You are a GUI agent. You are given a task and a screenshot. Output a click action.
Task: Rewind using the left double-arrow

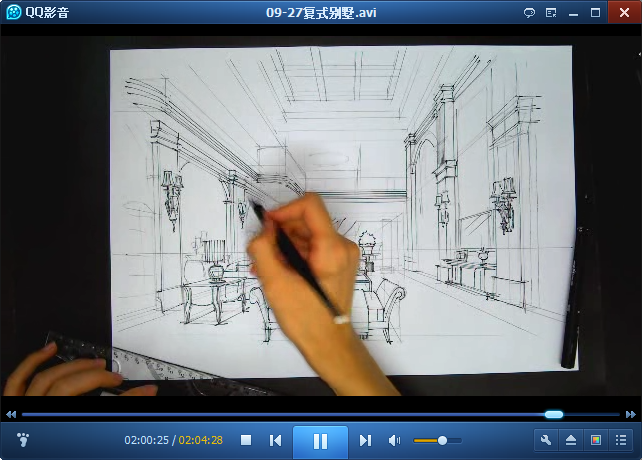click(x=11, y=414)
